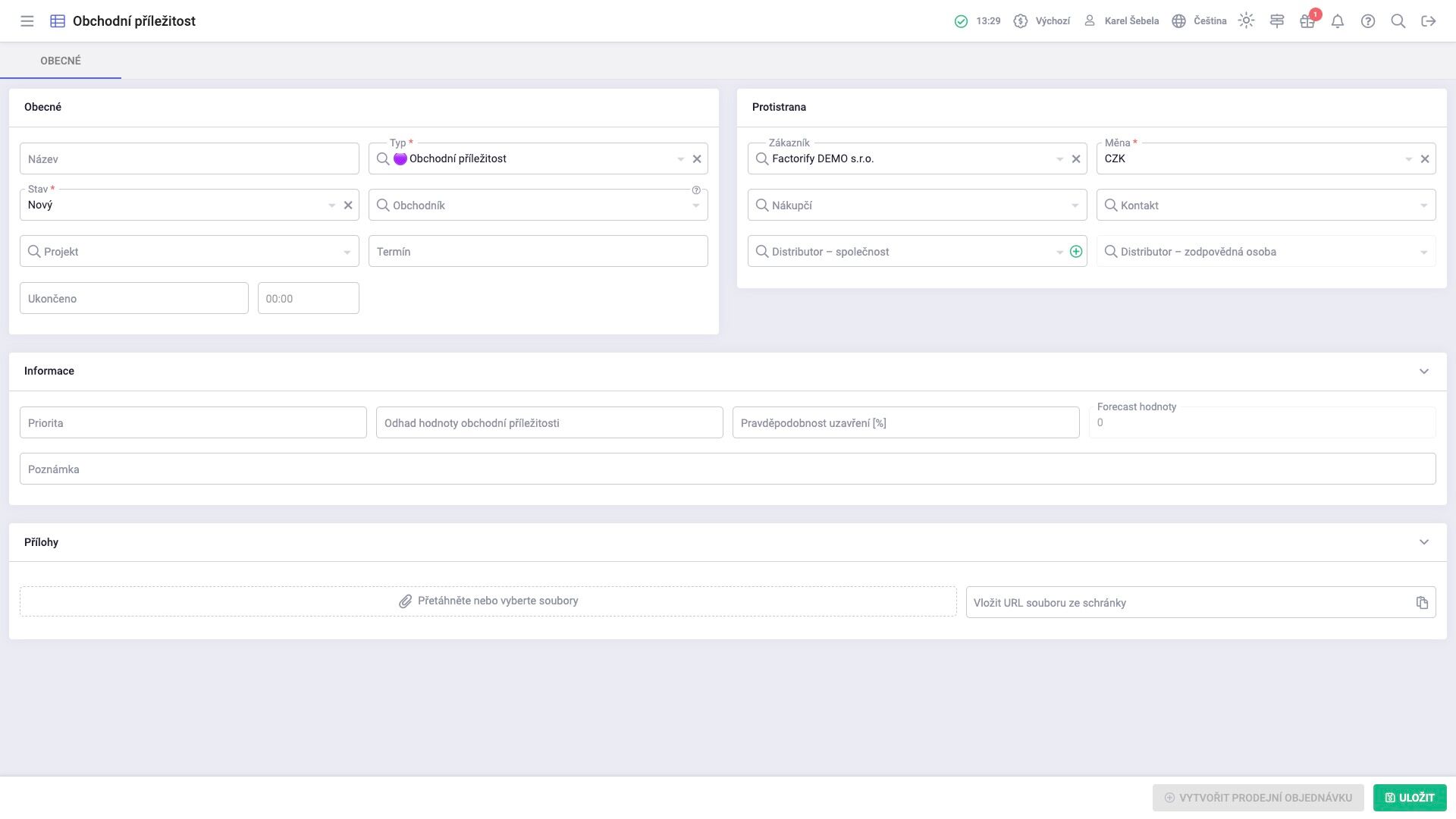This screenshot has width=1456, height=819.
Task: Paste URL using clipboard icon
Action: click(x=1422, y=603)
